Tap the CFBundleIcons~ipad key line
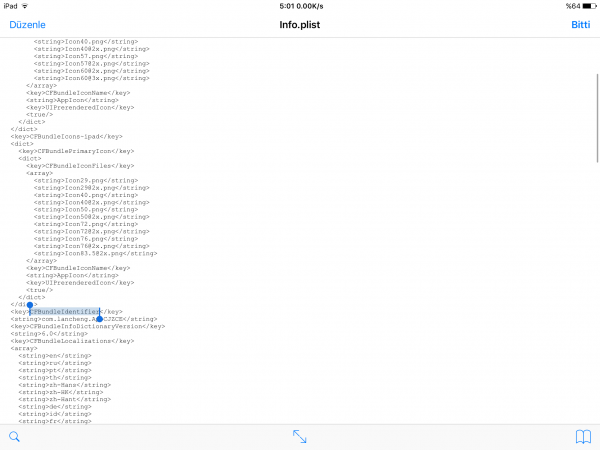The width and height of the screenshot is (600, 450). pyautogui.click(x=67, y=137)
